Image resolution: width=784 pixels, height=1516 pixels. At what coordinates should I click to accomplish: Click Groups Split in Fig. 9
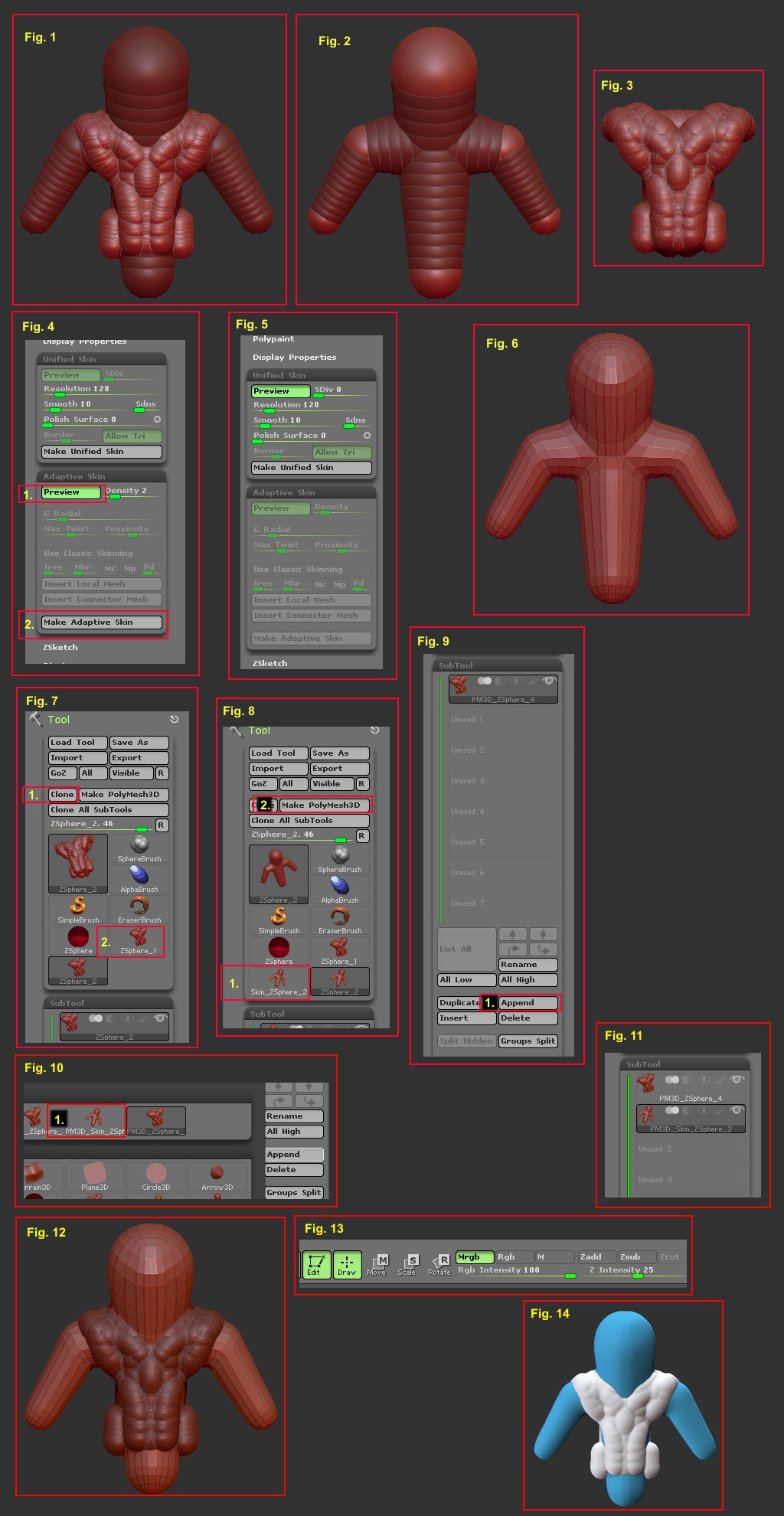coord(528,1041)
